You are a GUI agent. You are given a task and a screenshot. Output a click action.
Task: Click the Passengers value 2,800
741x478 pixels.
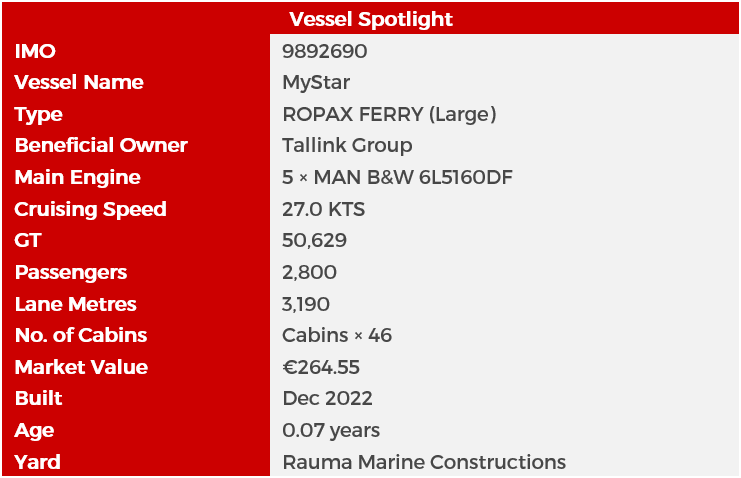click(x=310, y=272)
